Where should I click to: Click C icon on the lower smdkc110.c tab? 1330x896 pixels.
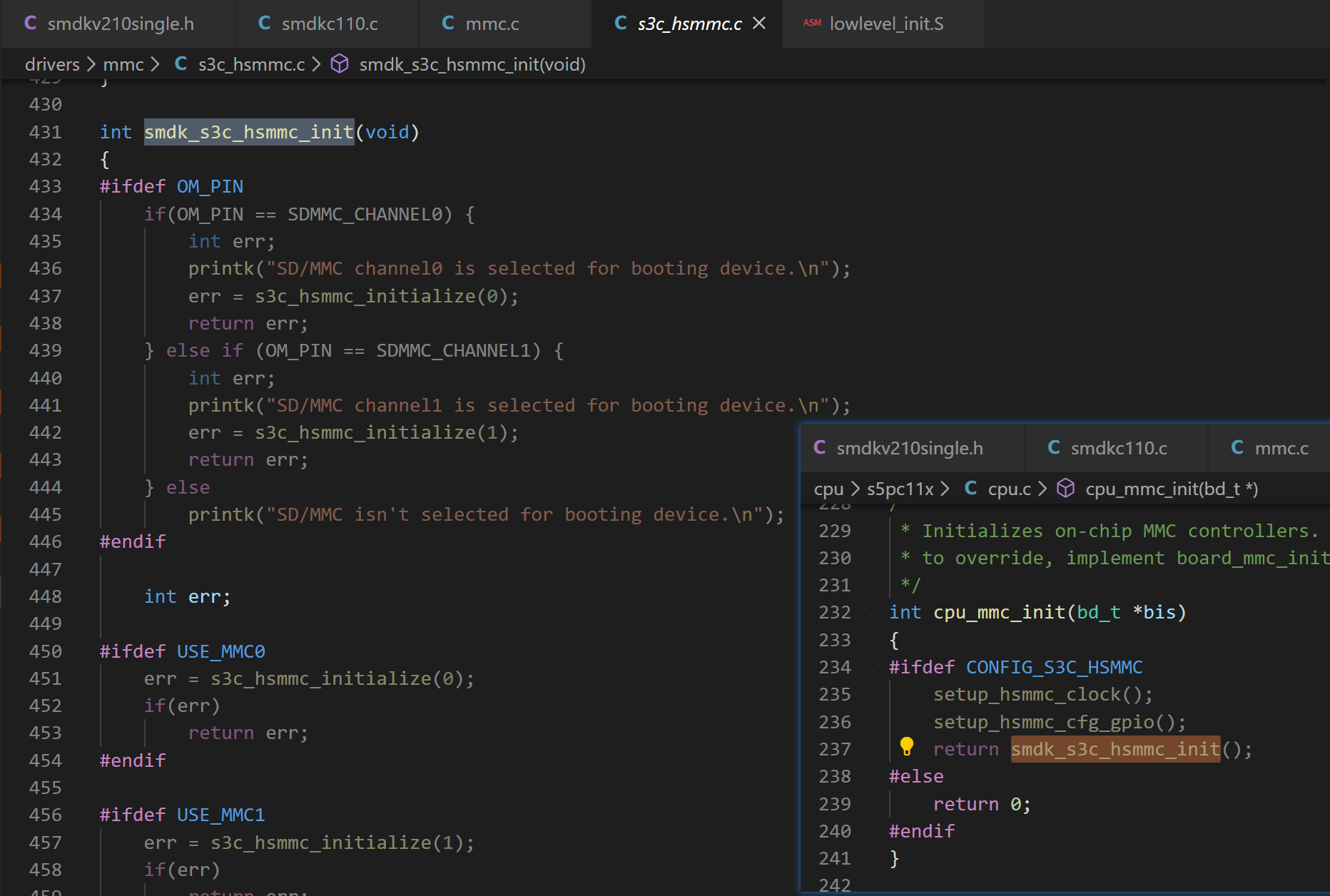(1054, 448)
